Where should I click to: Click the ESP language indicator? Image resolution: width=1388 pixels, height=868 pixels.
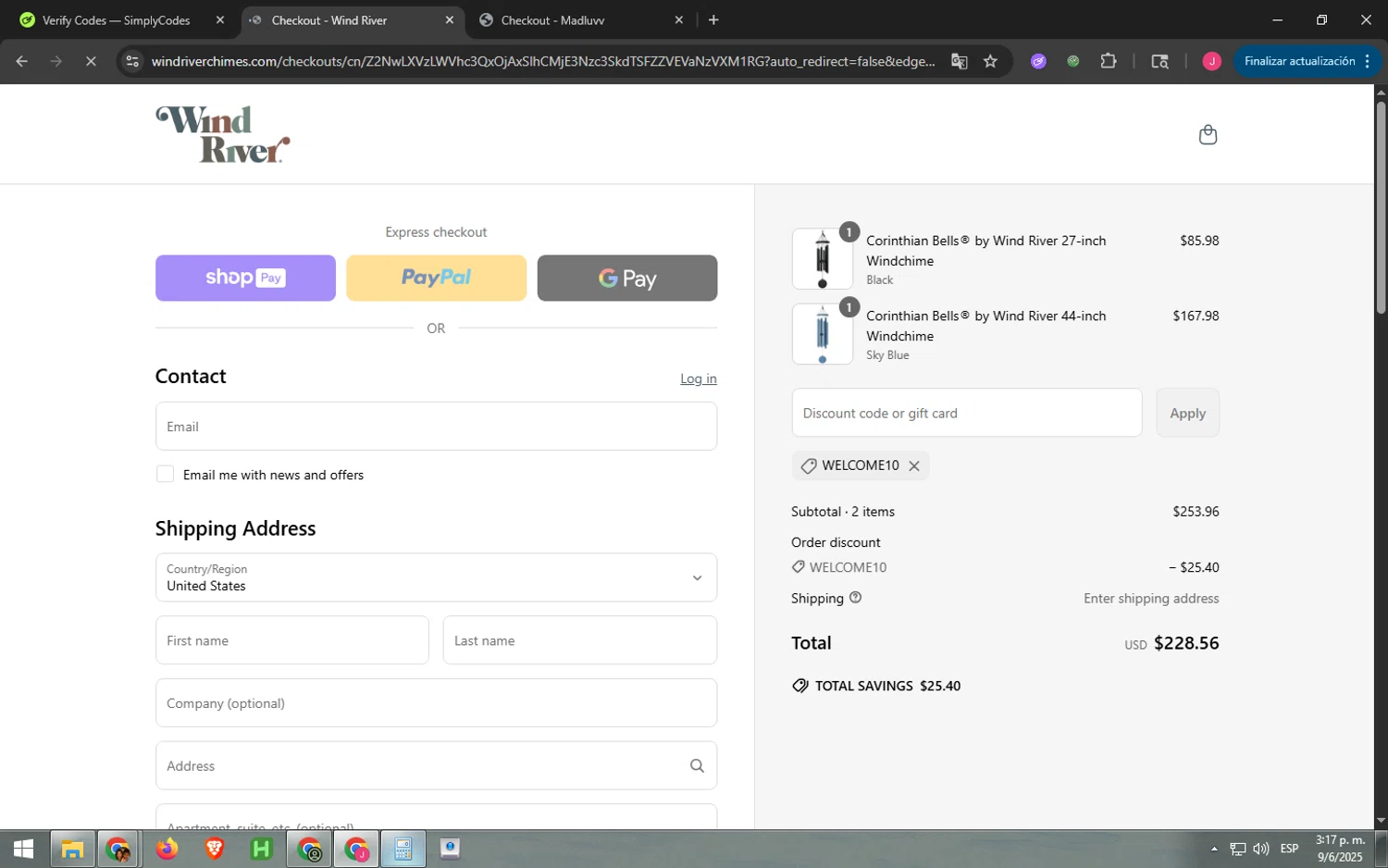click(x=1289, y=849)
